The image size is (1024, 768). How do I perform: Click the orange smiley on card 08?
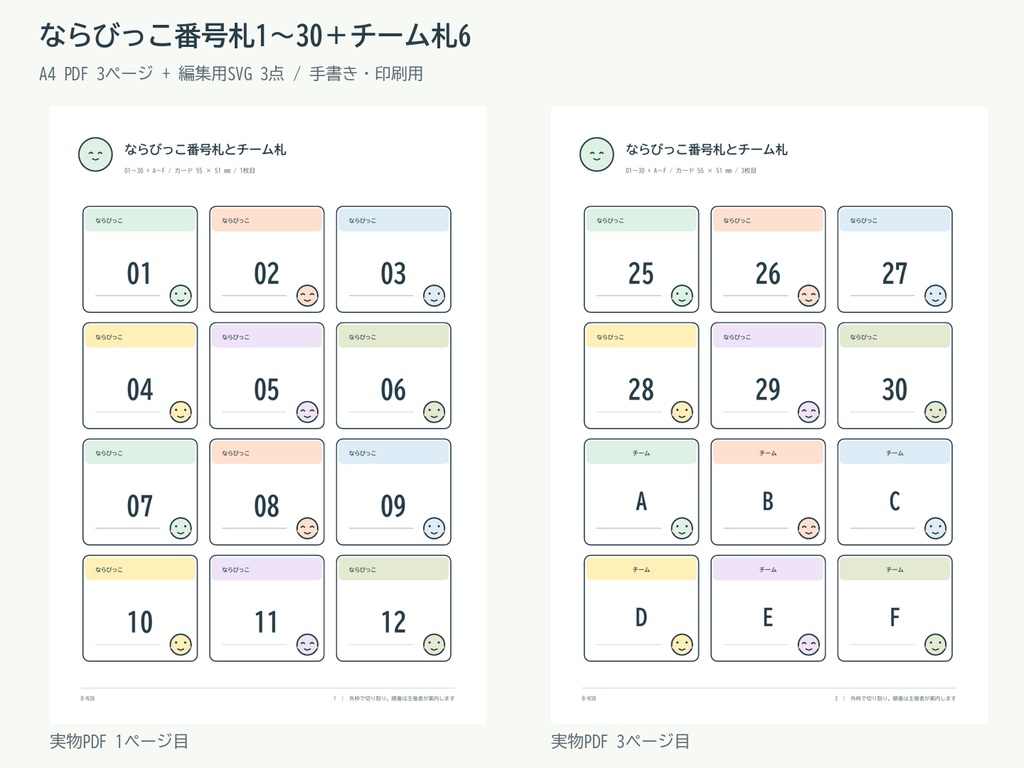[x=308, y=528]
